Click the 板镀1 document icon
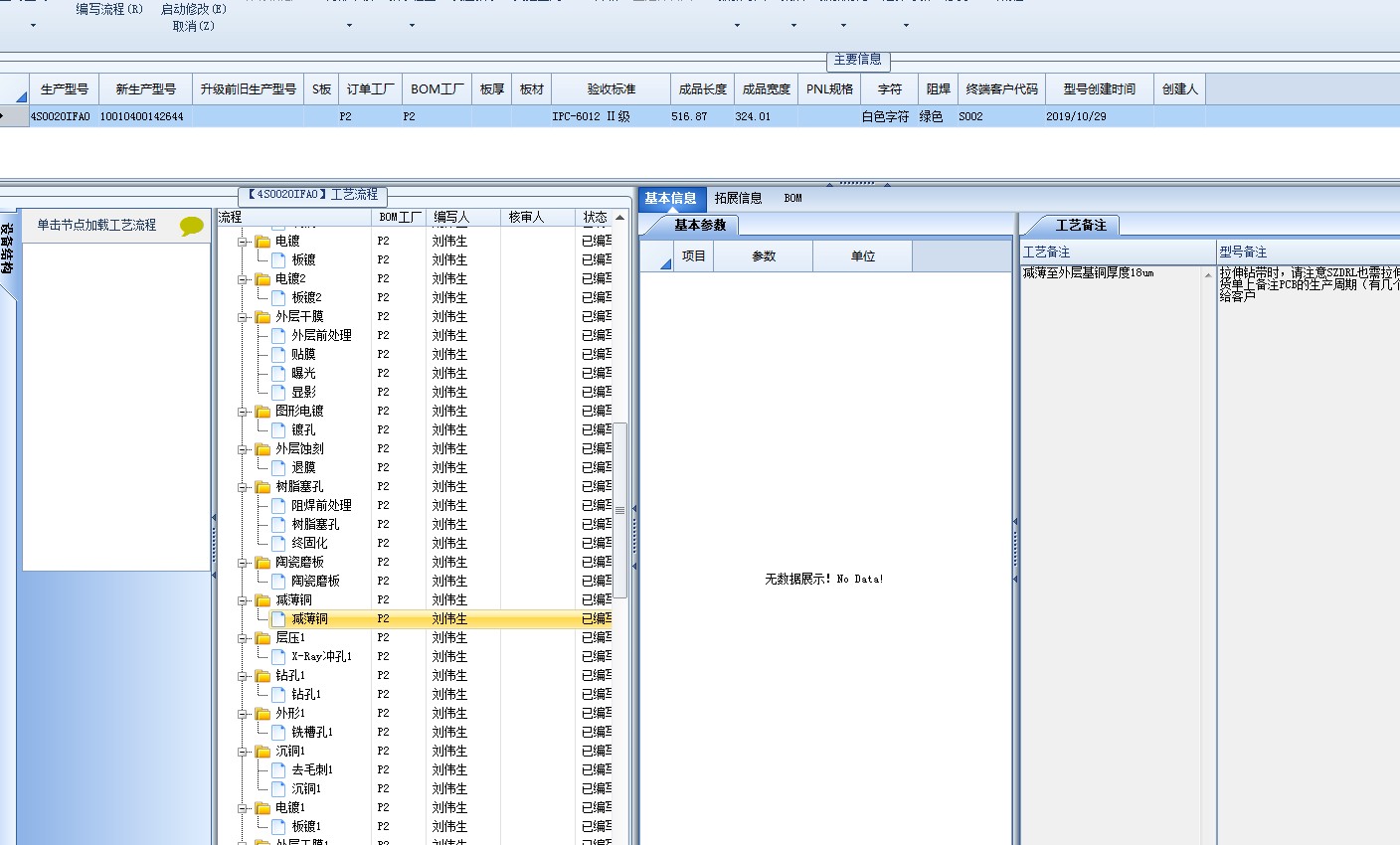 tap(279, 826)
